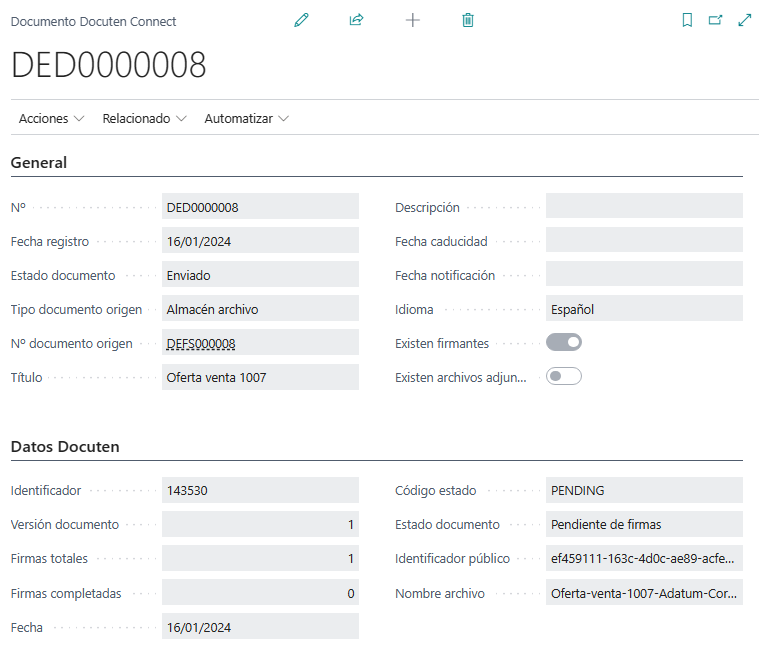This screenshot has height=658, width=770.
Task: Click the Fecha caducidad field
Action: coord(643,241)
